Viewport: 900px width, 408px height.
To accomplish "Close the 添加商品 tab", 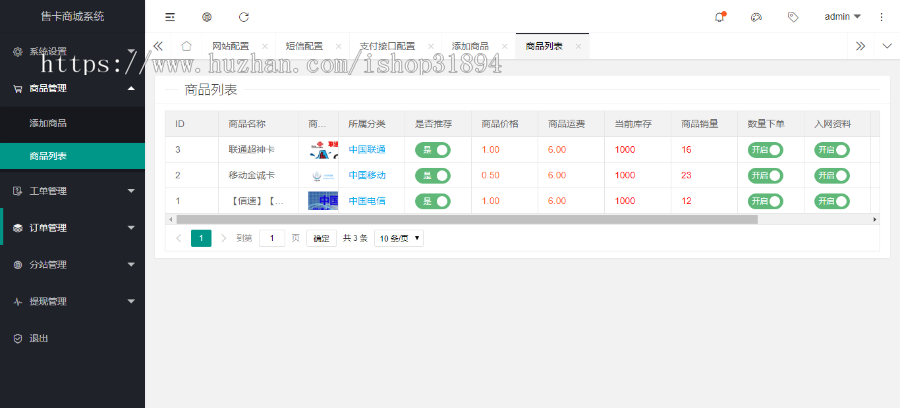I will (x=505, y=46).
